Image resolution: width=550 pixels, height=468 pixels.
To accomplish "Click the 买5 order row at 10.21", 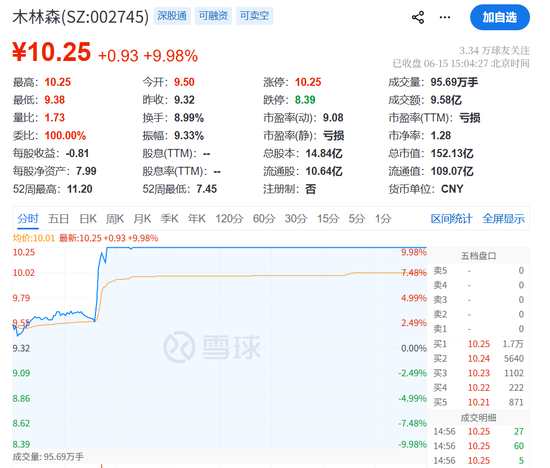I will click(478, 402).
